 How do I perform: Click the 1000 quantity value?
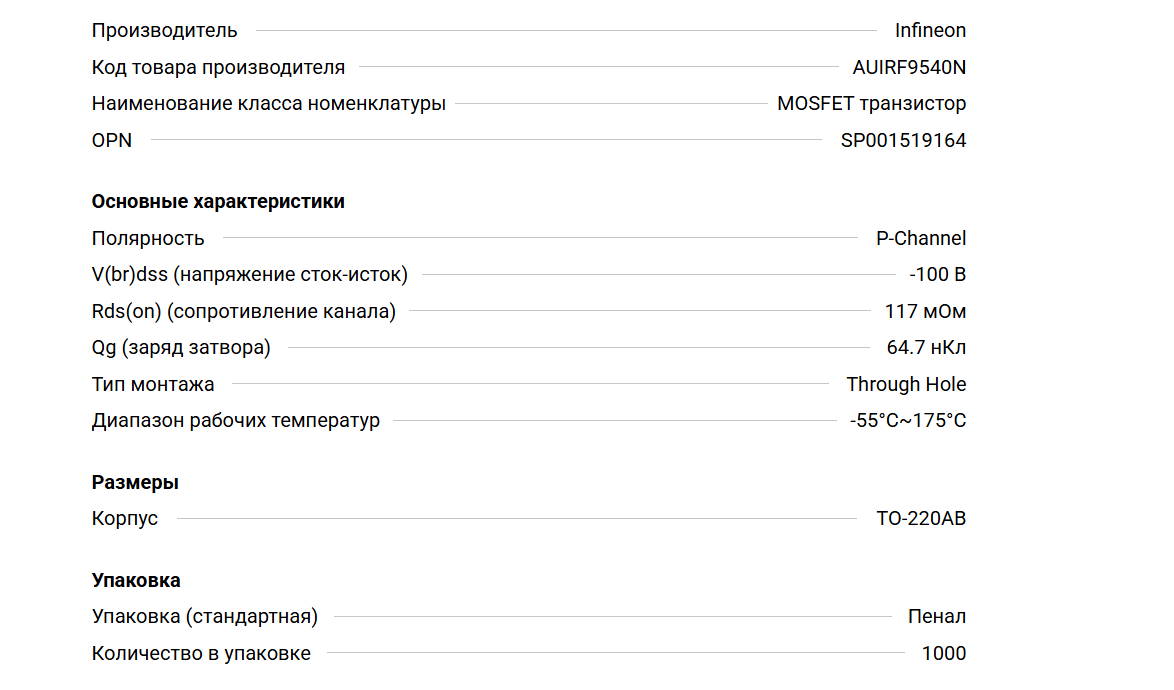tap(944, 653)
